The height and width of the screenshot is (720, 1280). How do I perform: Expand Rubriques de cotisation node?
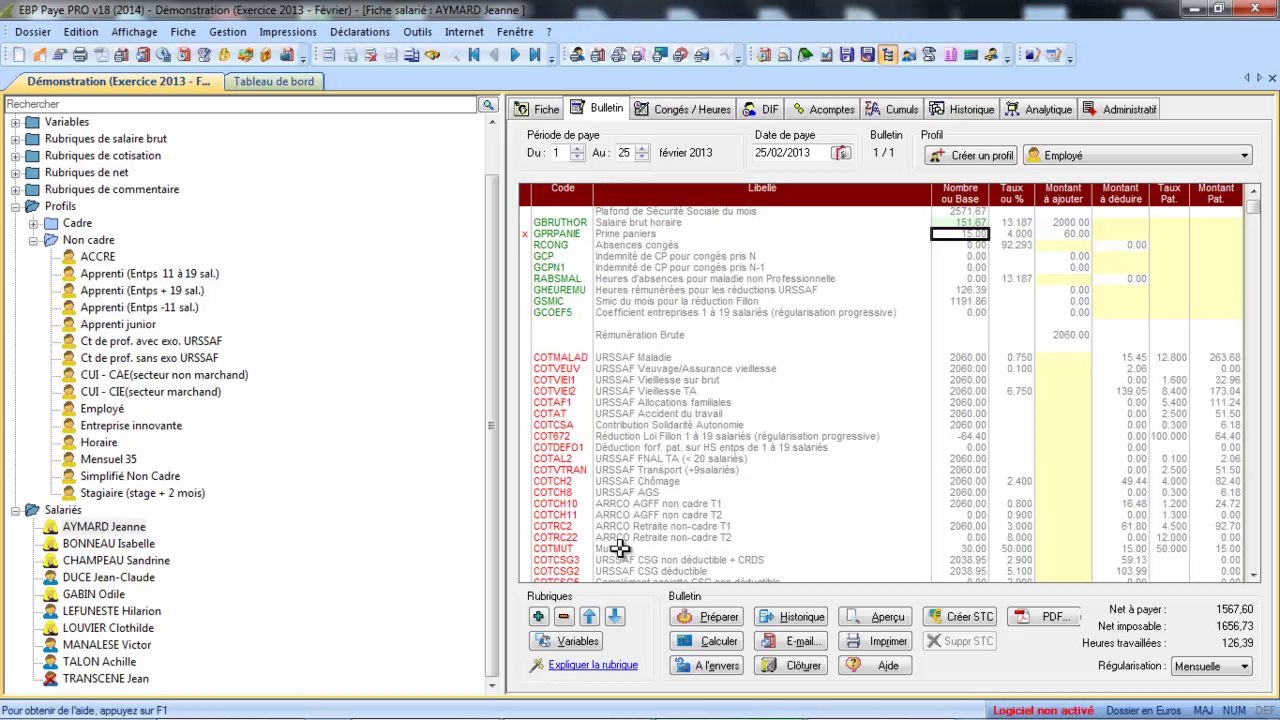(x=16, y=156)
